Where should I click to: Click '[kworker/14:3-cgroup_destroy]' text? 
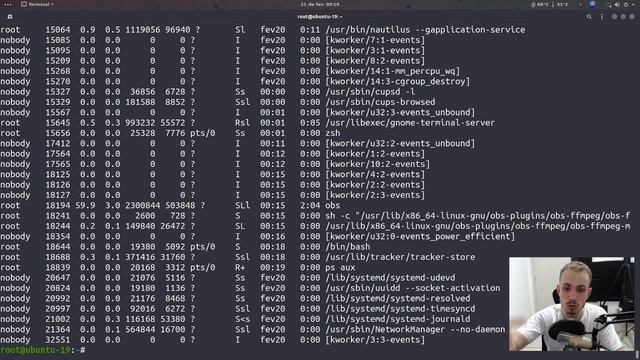[398, 81]
